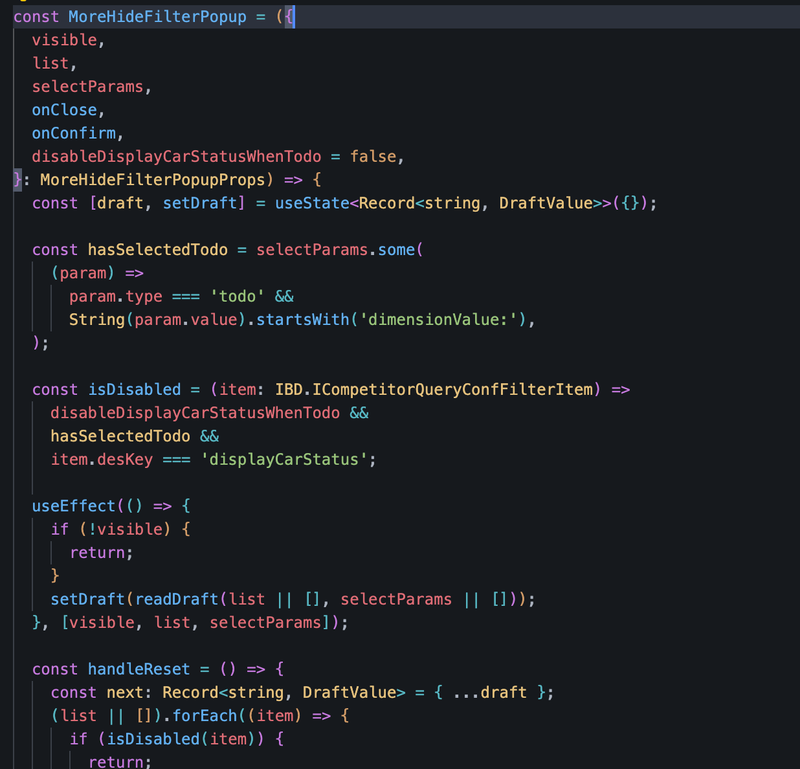This screenshot has height=769, width=800.
Task: Click the ICompetitorQueryConfFilterItem type name
Action: tap(453, 389)
